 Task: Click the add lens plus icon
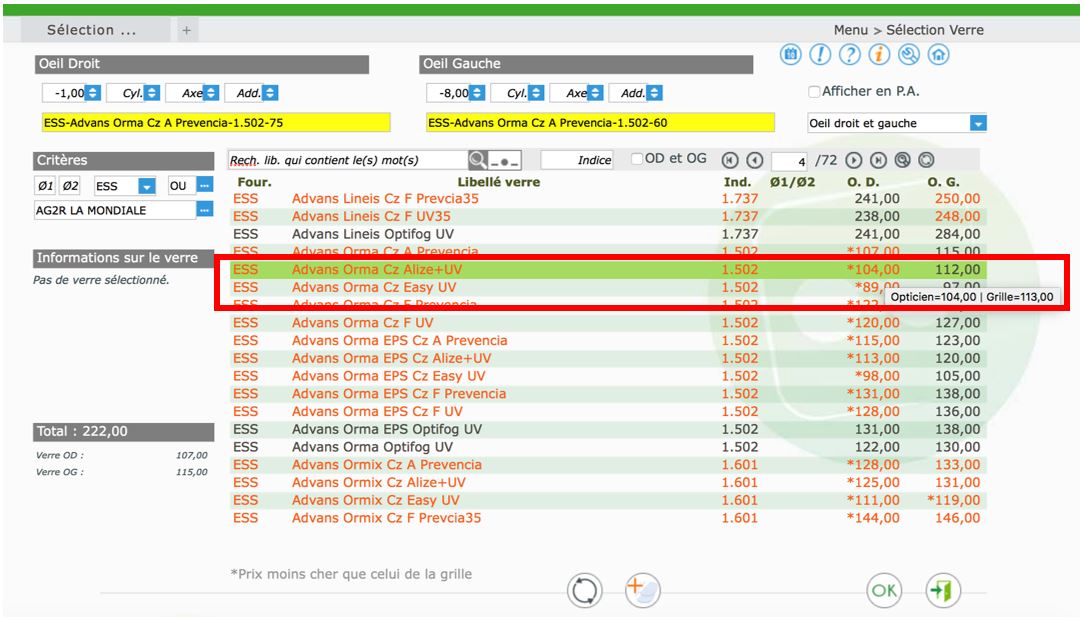(x=643, y=591)
